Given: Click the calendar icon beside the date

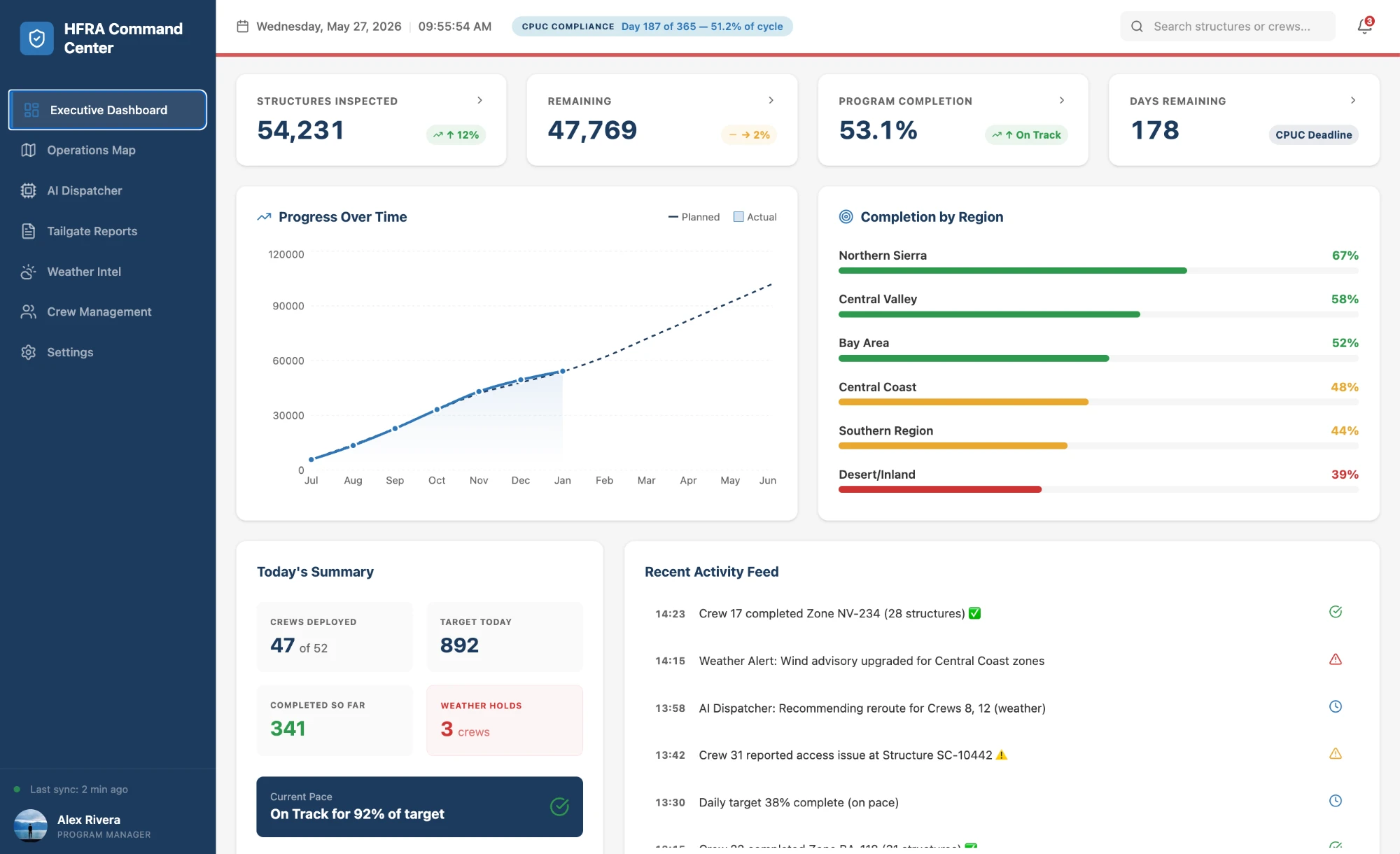Looking at the screenshot, I should (243, 26).
